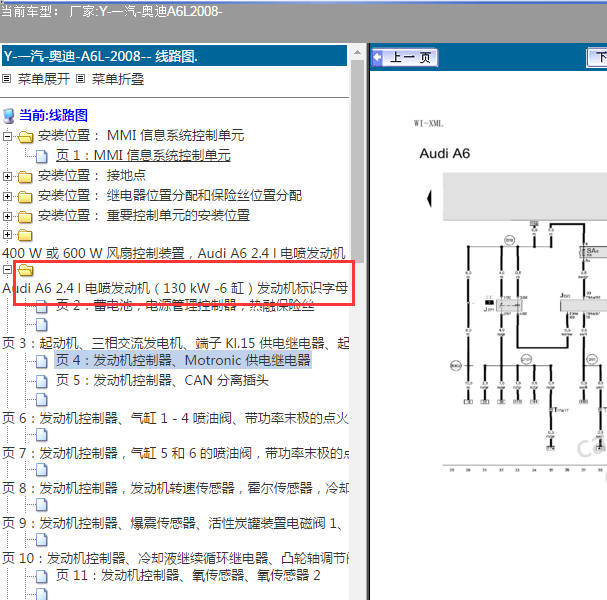This screenshot has width=607, height=600.
Task: Click the page icon above 页 10 text
Action: 42,539
